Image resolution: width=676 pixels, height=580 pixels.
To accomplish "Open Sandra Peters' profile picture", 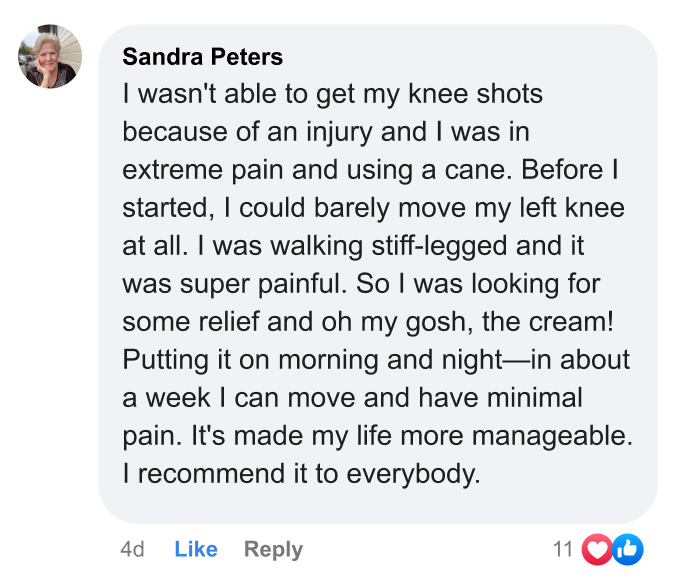I will click(x=49, y=57).
